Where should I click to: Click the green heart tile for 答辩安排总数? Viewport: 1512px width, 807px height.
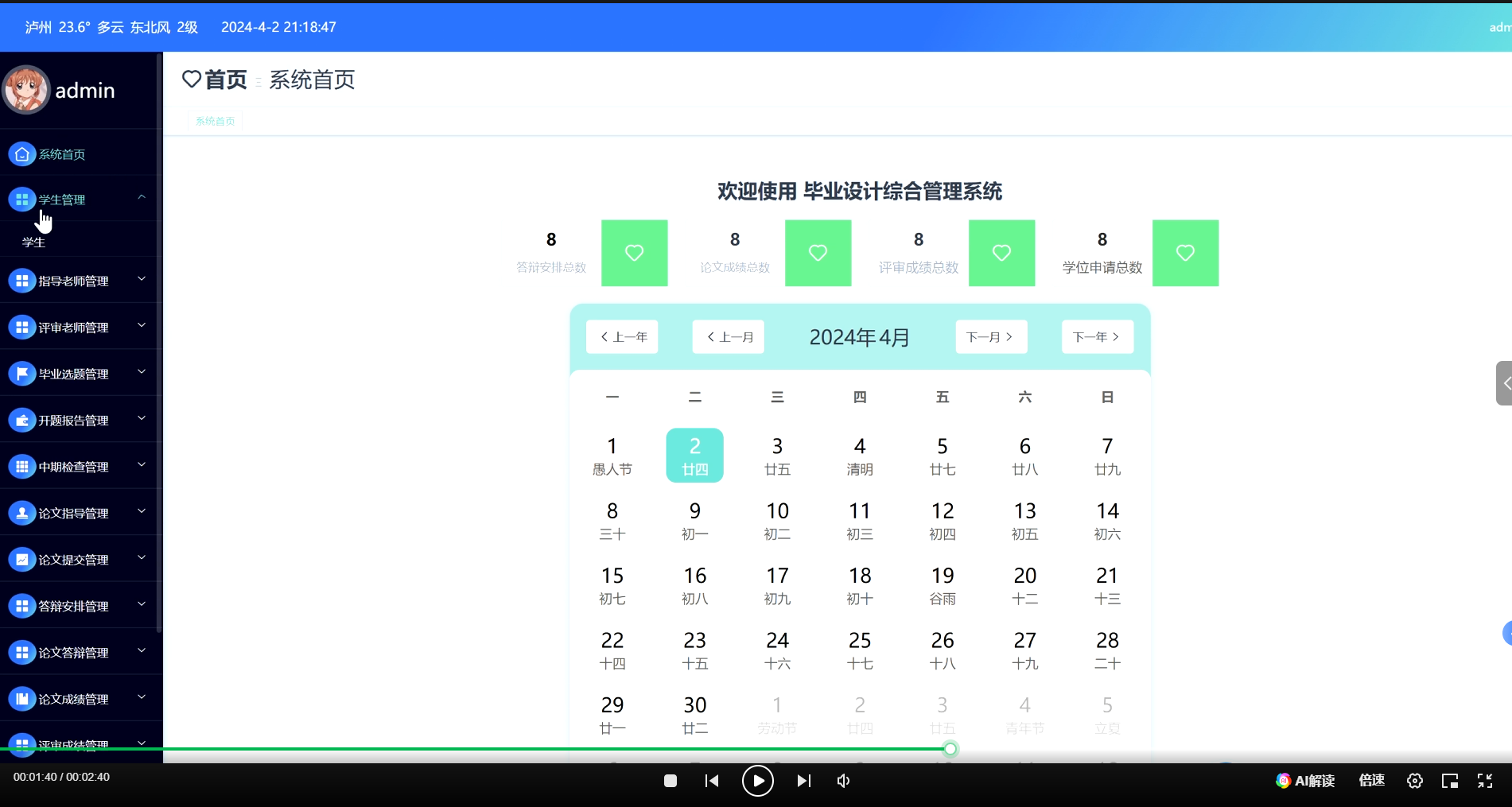tap(634, 253)
